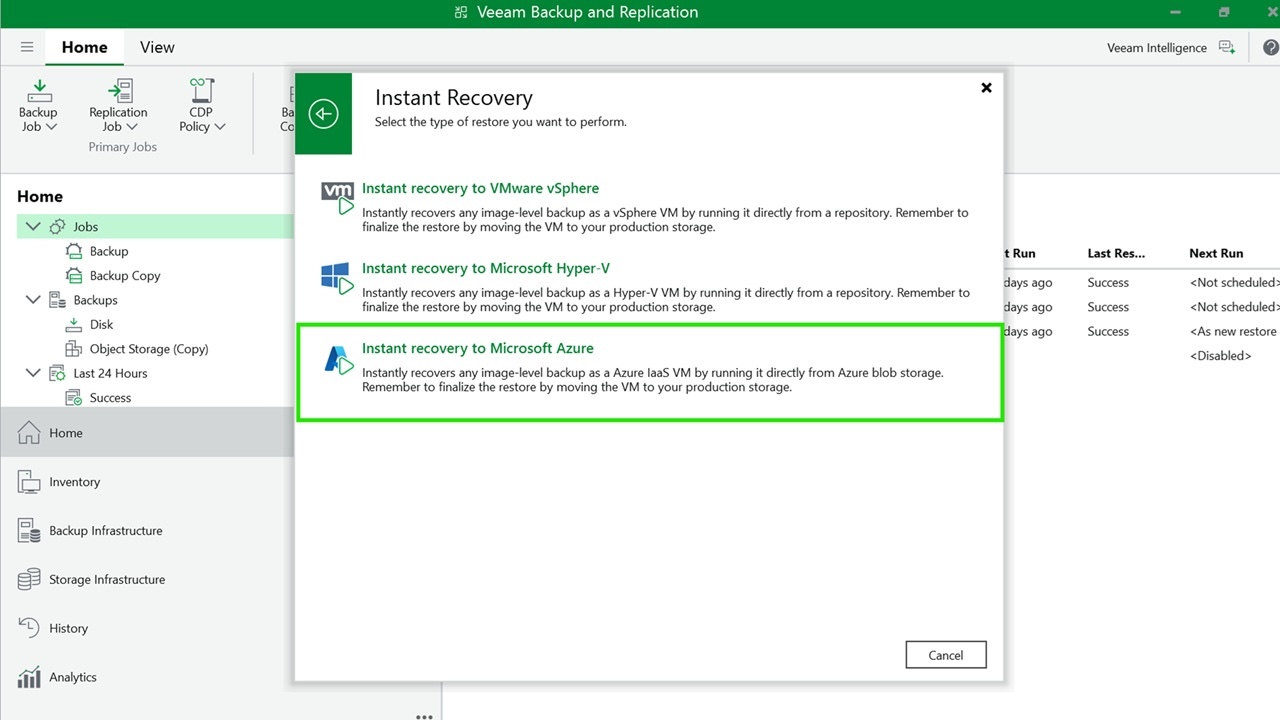1280x720 pixels.
Task: Click the CDP Policy toolbar icon
Action: pos(202,91)
